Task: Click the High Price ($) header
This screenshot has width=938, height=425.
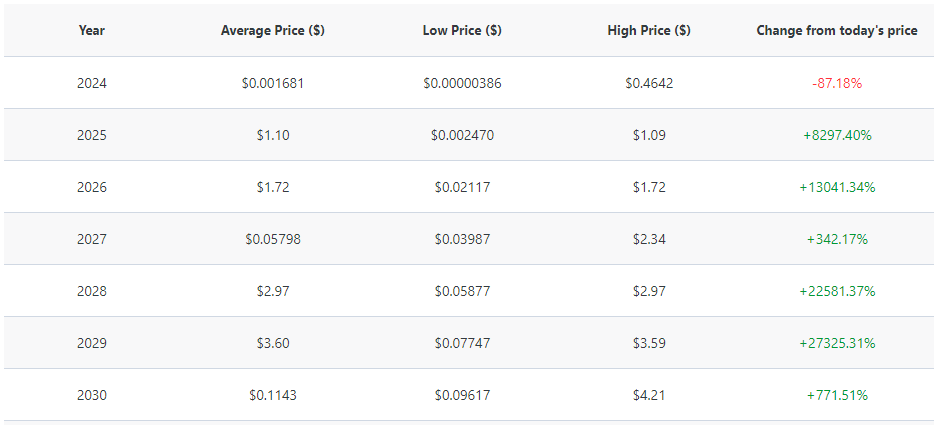Action: [649, 31]
